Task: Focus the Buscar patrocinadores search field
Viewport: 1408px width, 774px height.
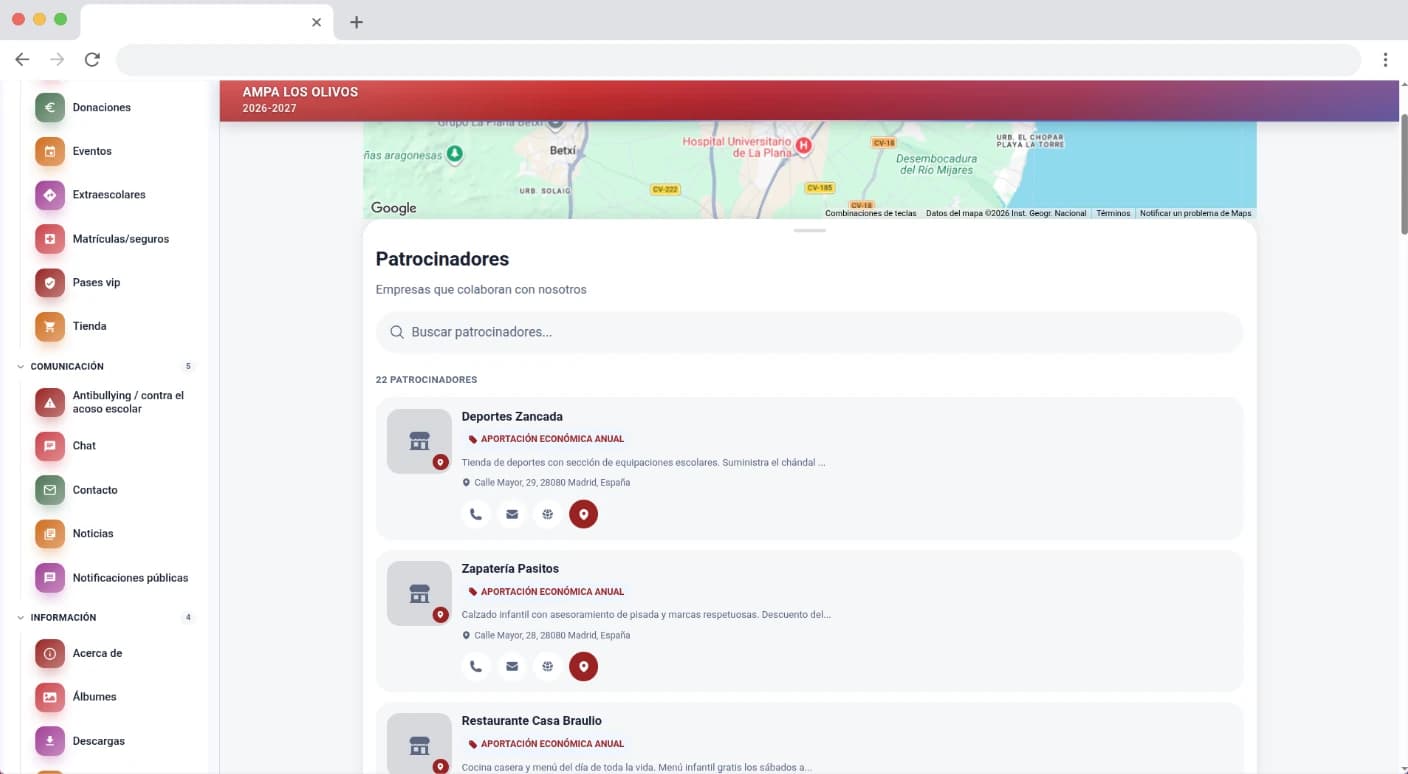Action: 809,332
